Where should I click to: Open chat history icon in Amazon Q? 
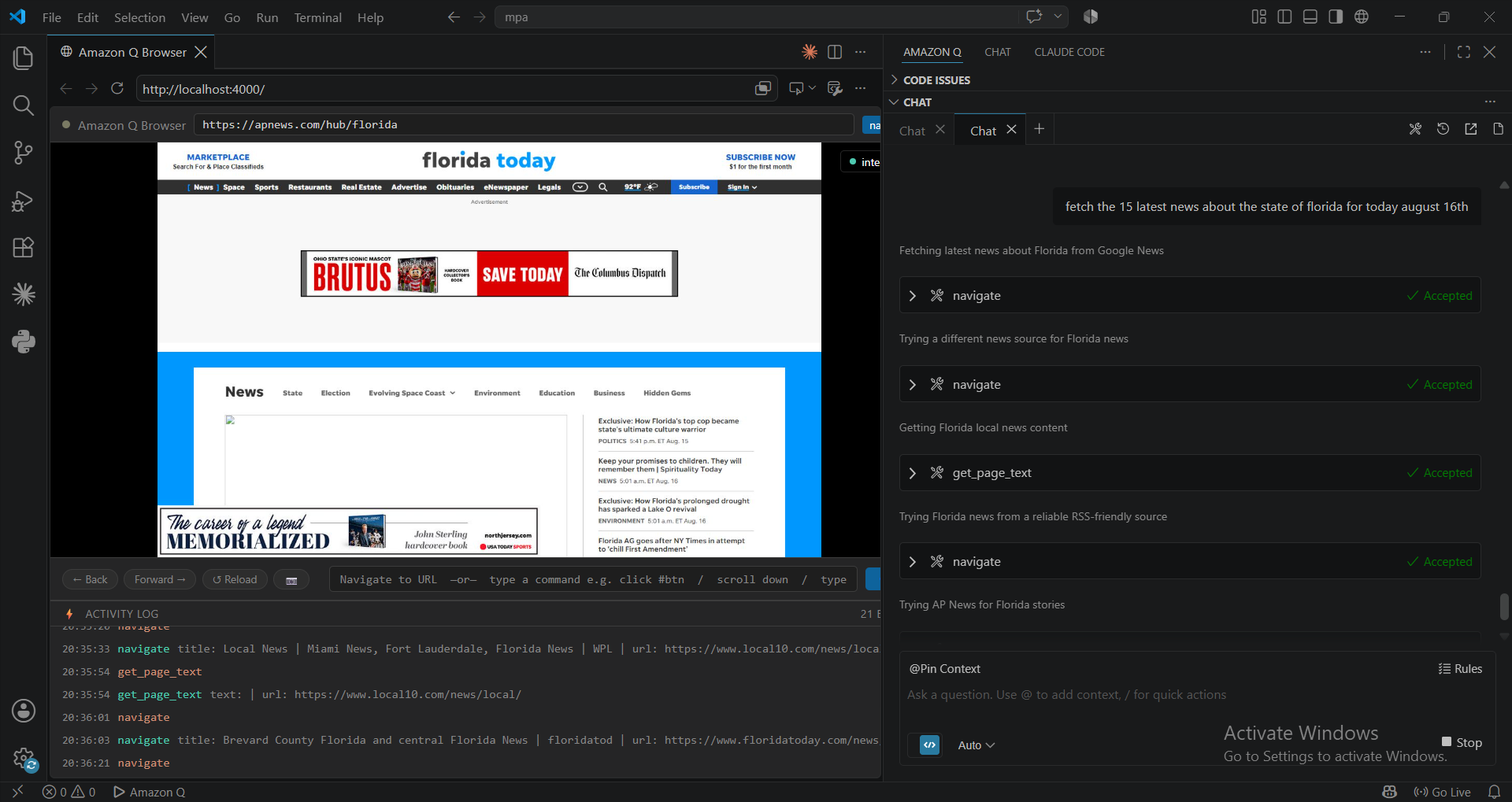(1443, 129)
